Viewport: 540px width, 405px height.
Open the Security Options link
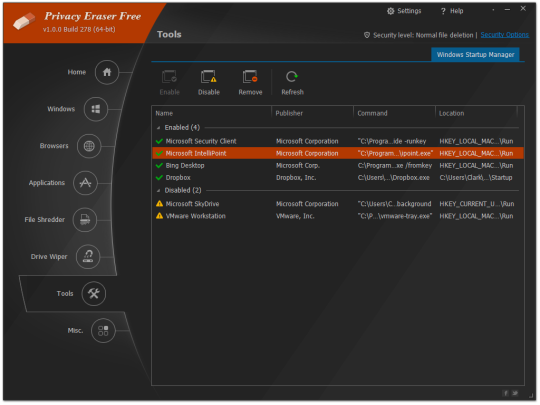tap(504, 35)
